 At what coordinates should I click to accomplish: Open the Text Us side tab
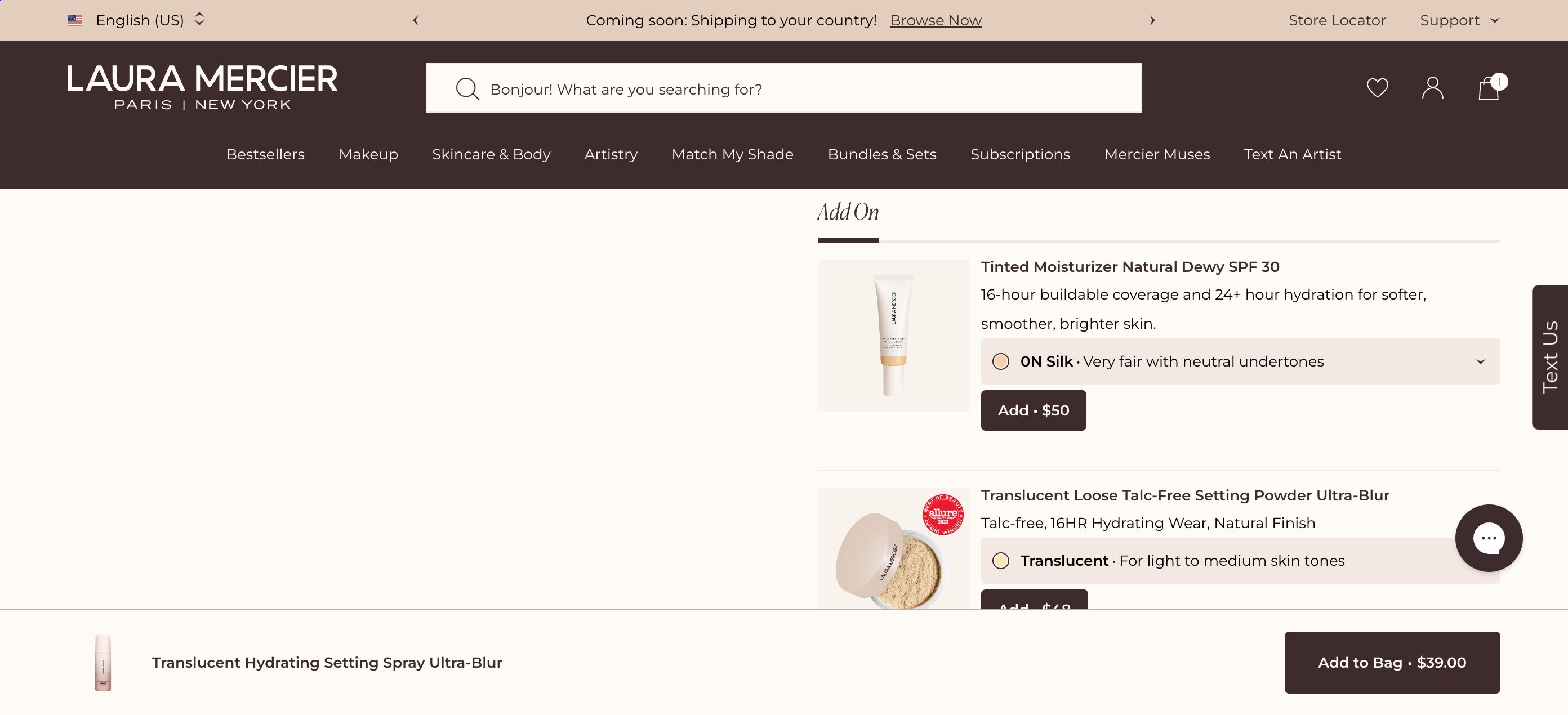(1550, 357)
